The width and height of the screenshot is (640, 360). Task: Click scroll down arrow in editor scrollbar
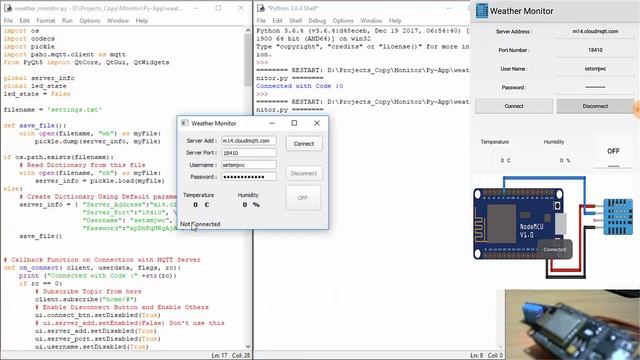[248, 347]
